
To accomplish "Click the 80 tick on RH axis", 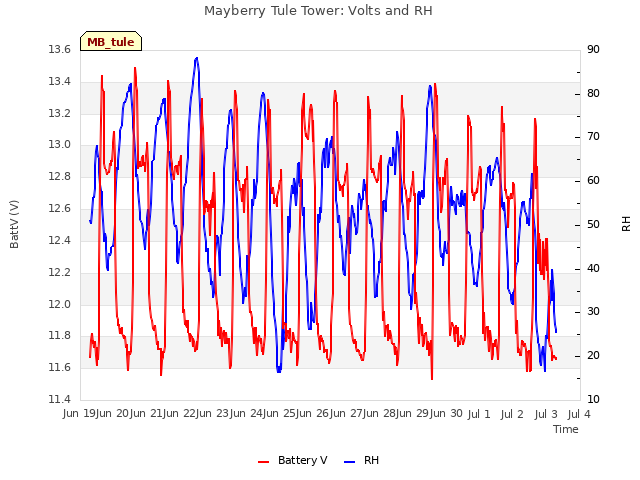I will pos(593,93).
